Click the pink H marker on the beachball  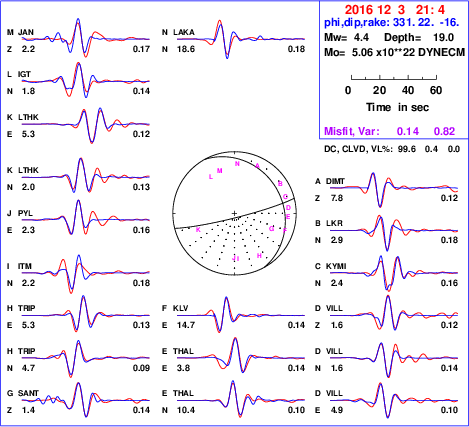click(x=259, y=256)
